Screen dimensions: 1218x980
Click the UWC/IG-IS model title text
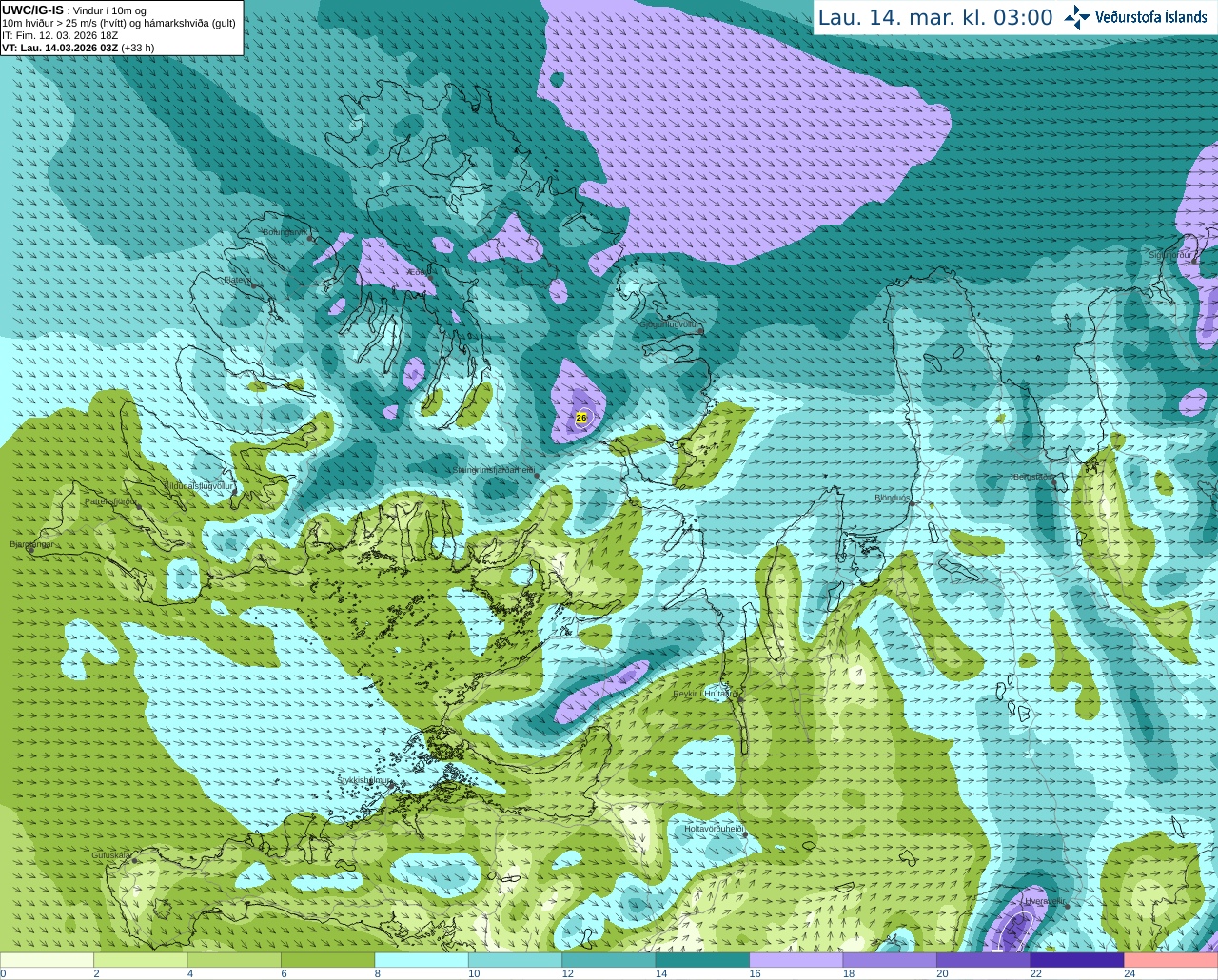[32, 10]
